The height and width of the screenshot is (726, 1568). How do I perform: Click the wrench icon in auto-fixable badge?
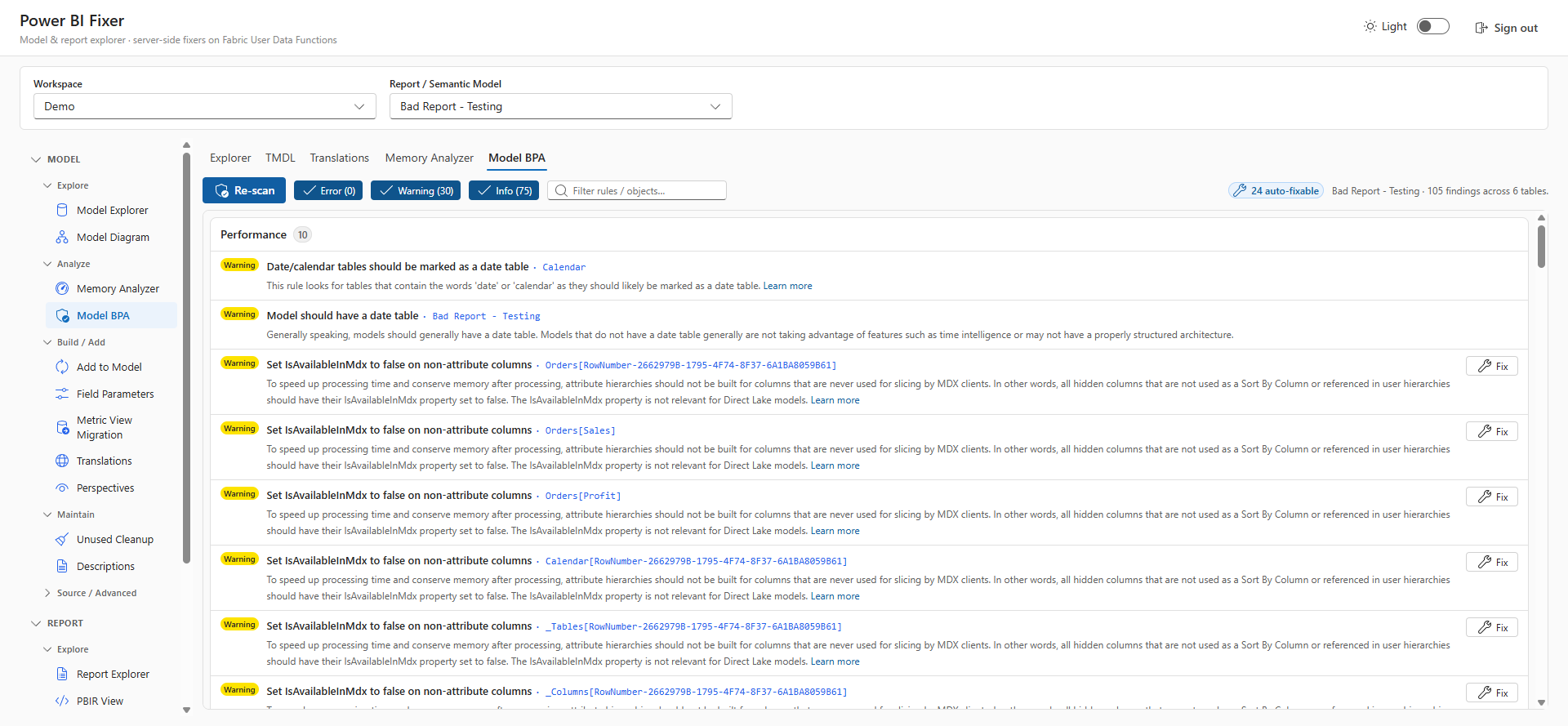[x=1240, y=191]
